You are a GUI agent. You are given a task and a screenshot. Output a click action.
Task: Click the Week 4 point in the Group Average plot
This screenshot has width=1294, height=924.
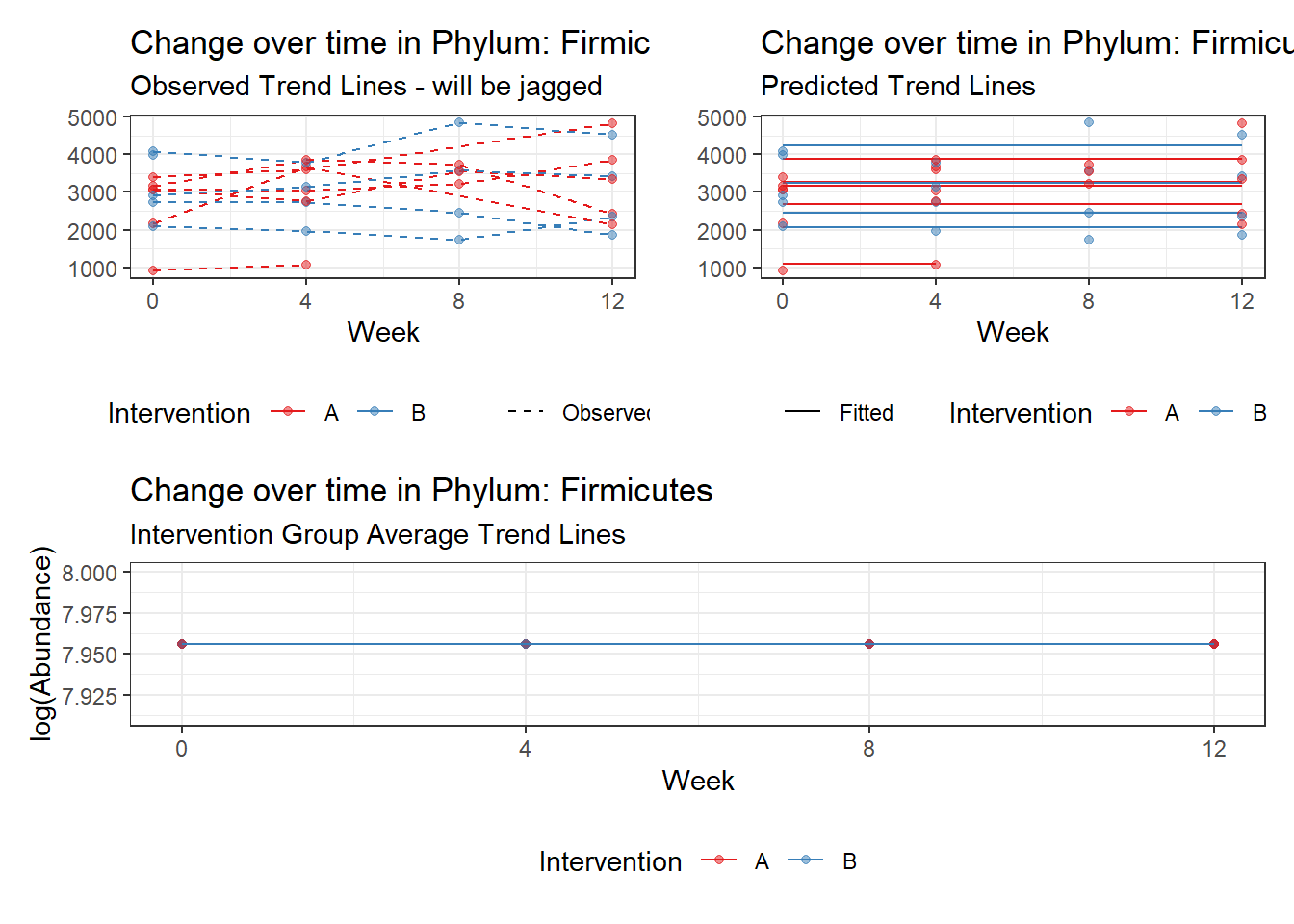pyautogui.click(x=526, y=644)
